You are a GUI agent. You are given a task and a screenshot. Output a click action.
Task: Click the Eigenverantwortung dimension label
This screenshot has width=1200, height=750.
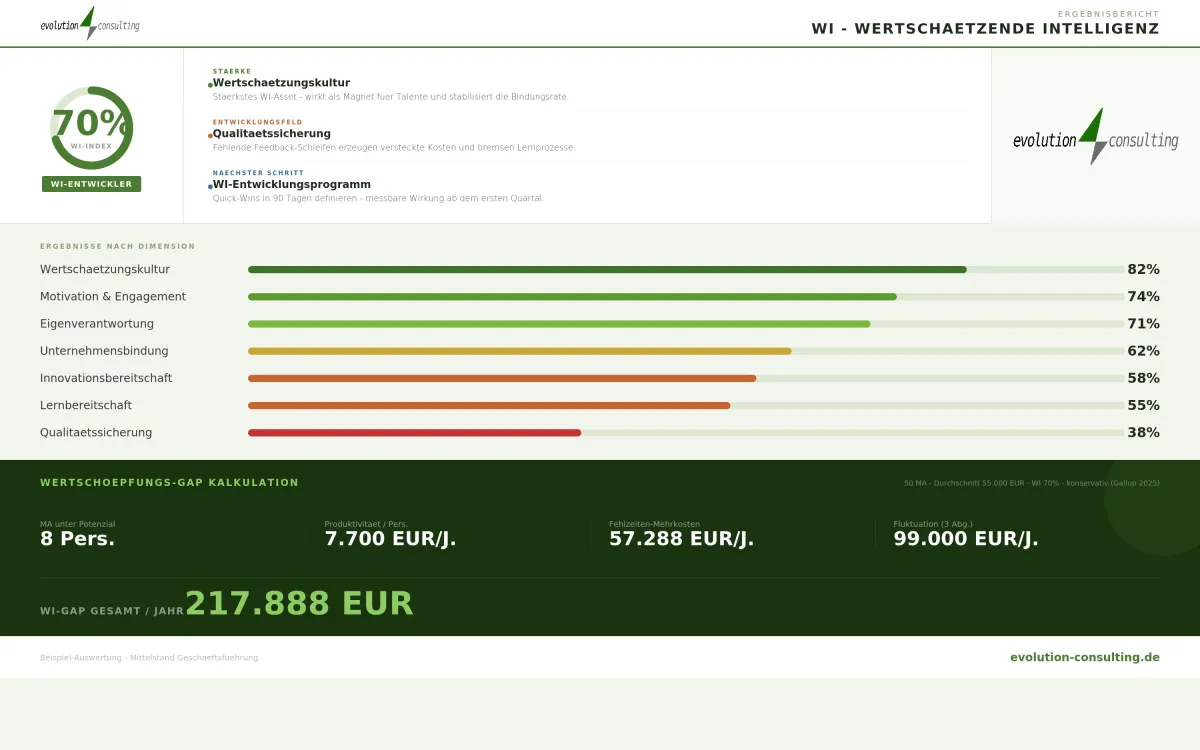tap(97, 324)
